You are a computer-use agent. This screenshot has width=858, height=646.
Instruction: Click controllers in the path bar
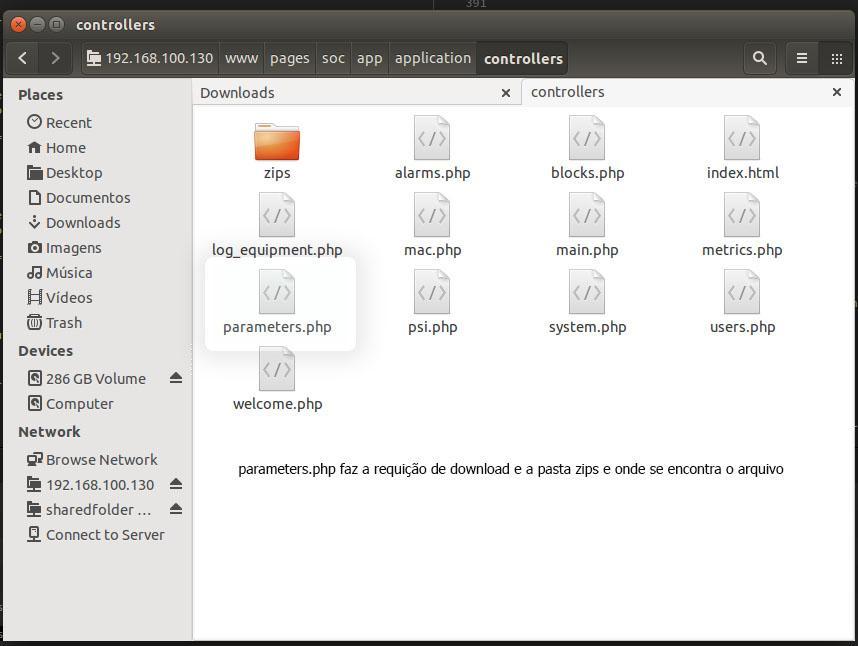click(523, 58)
